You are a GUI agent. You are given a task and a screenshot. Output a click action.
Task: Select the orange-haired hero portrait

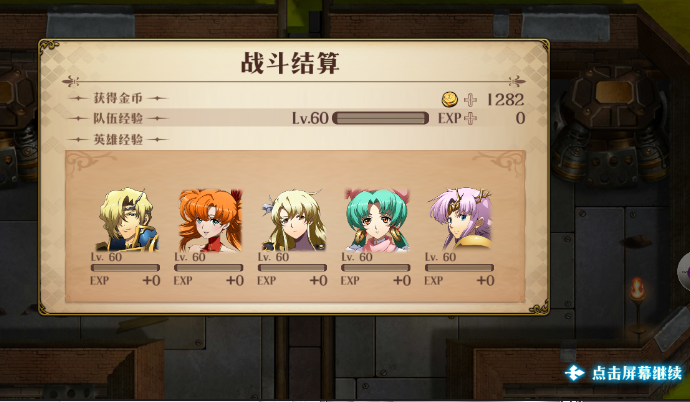[210, 220]
